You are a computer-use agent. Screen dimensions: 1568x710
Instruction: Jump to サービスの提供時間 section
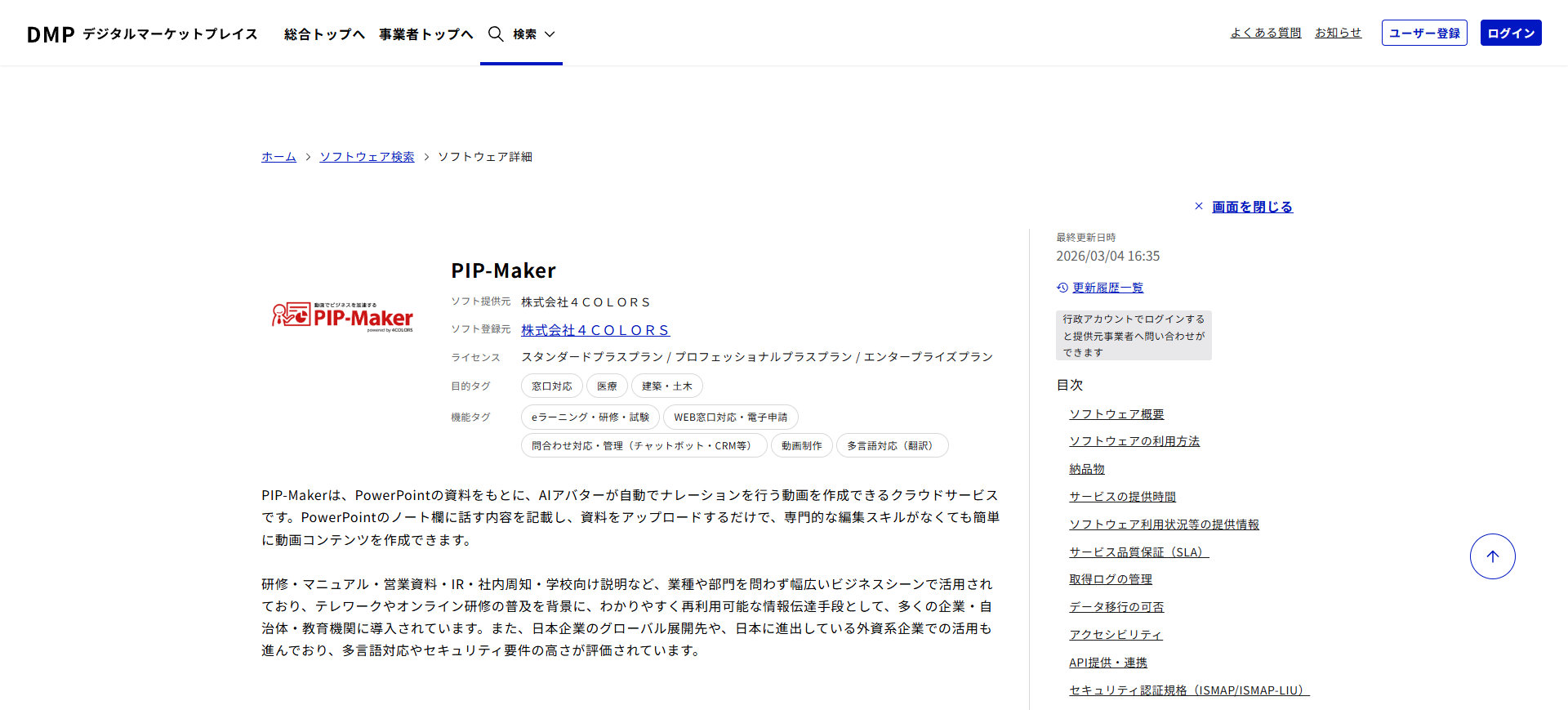(x=1123, y=497)
